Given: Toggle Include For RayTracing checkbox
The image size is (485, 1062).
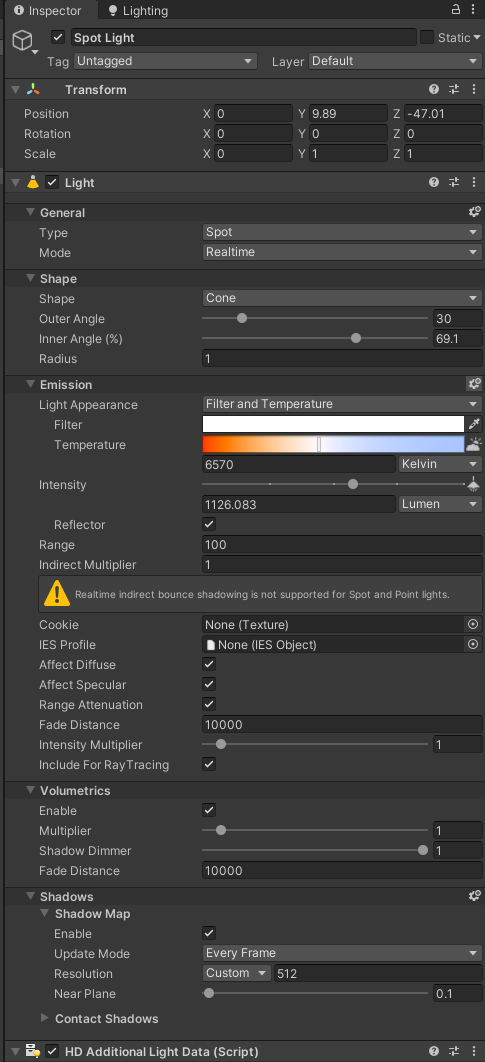Looking at the screenshot, I should click(209, 765).
